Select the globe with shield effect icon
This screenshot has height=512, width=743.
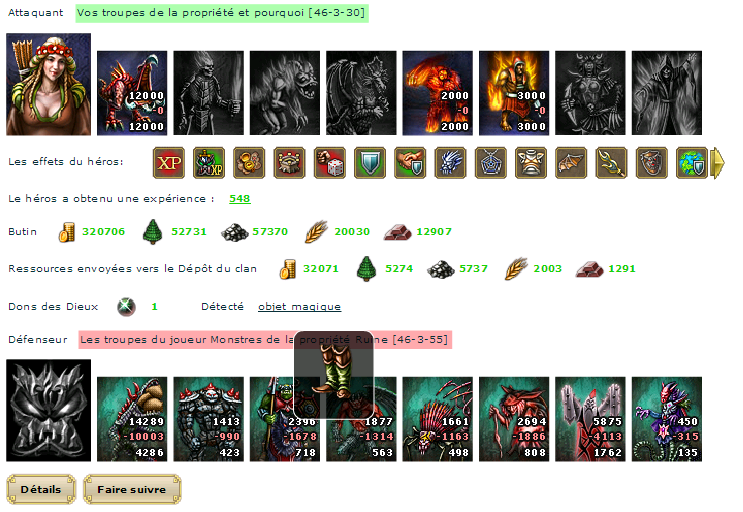[x=692, y=163]
